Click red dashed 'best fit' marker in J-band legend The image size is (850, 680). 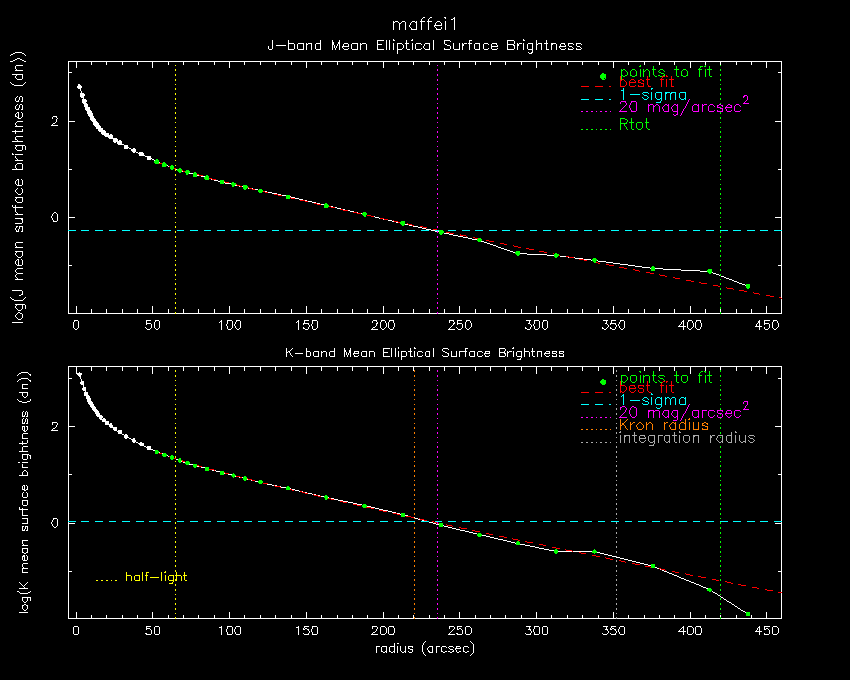coord(596,87)
